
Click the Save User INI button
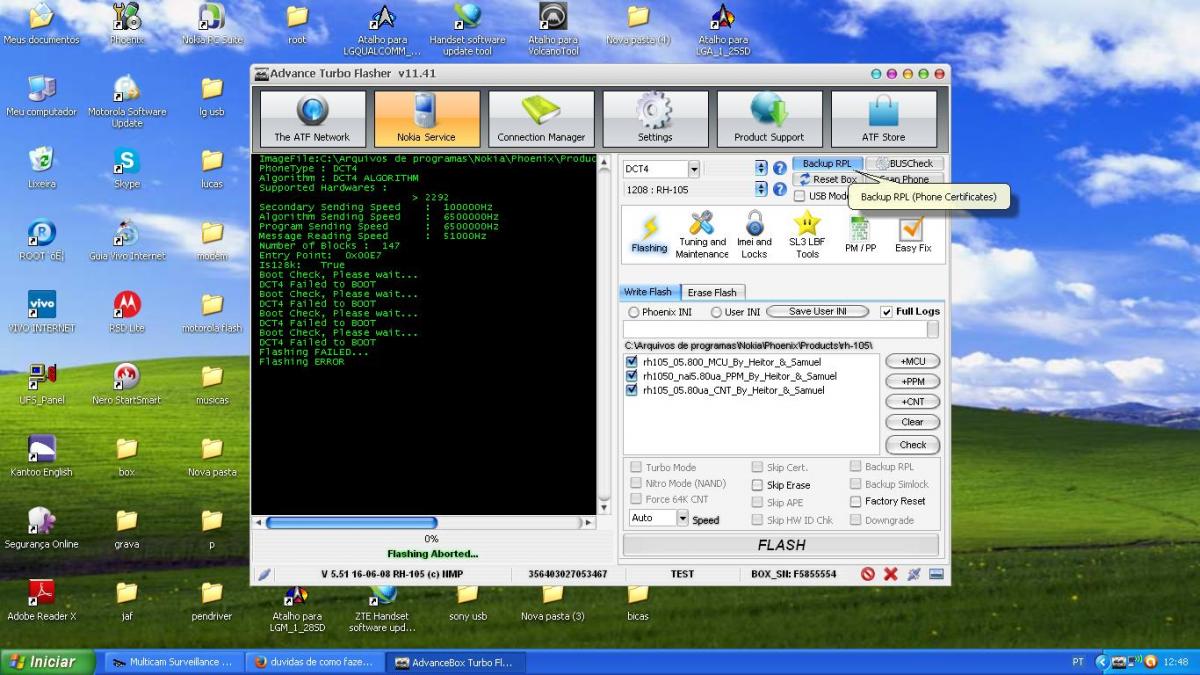click(818, 312)
